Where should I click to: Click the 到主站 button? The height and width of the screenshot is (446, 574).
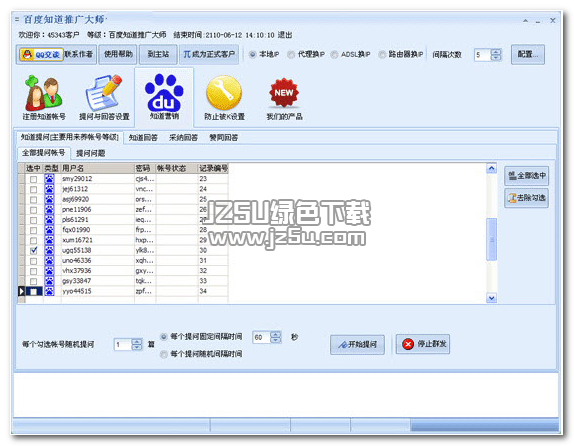click(158, 55)
